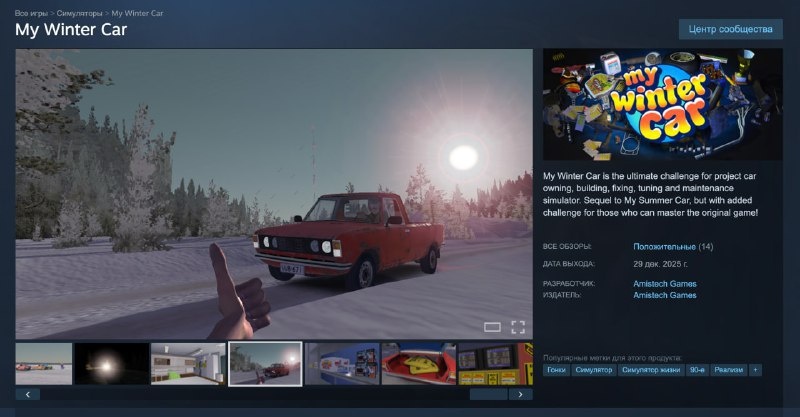800x417 pixels.
Task: Click My Winter Car breadcrumb link
Action: click(137, 13)
